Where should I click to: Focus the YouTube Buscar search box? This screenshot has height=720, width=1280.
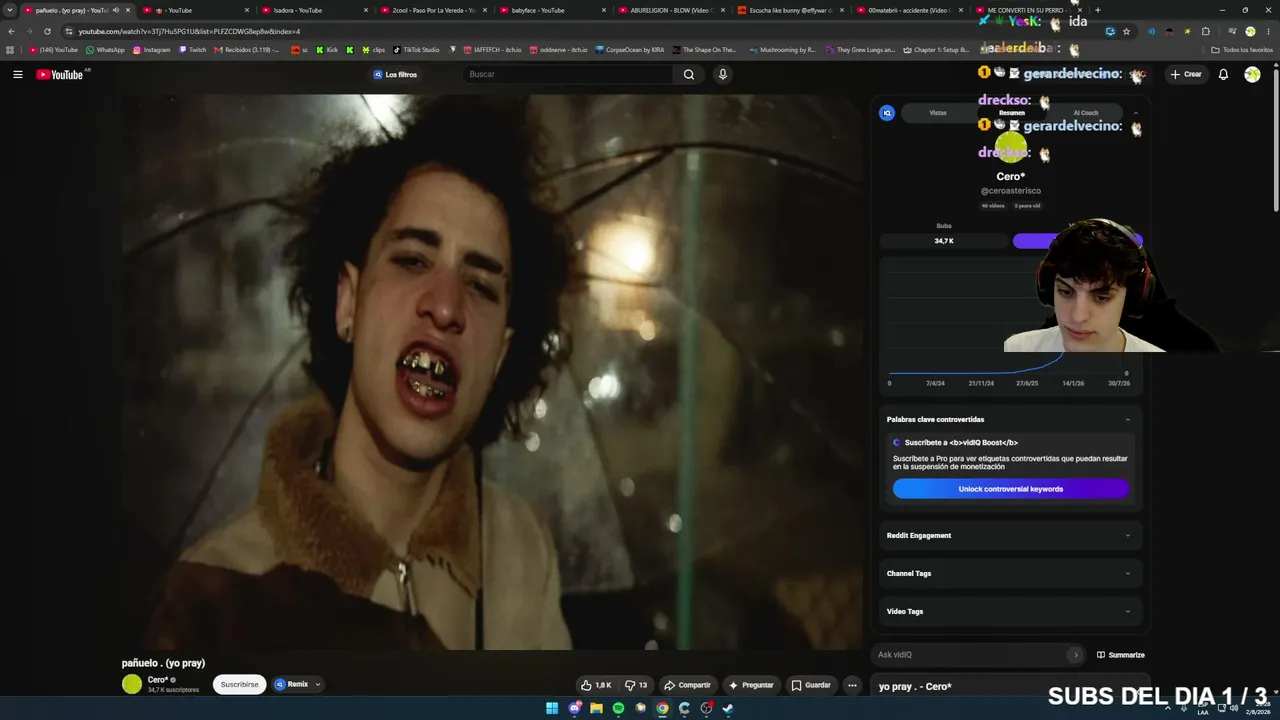tap(567, 74)
